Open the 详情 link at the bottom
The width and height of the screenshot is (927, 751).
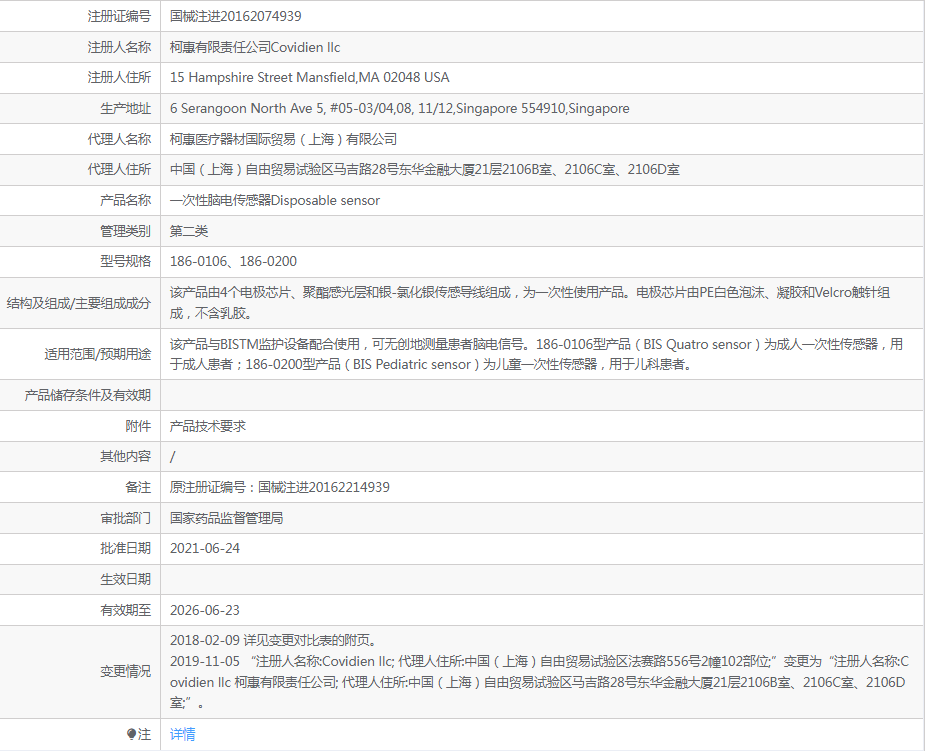[x=182, y=734]
